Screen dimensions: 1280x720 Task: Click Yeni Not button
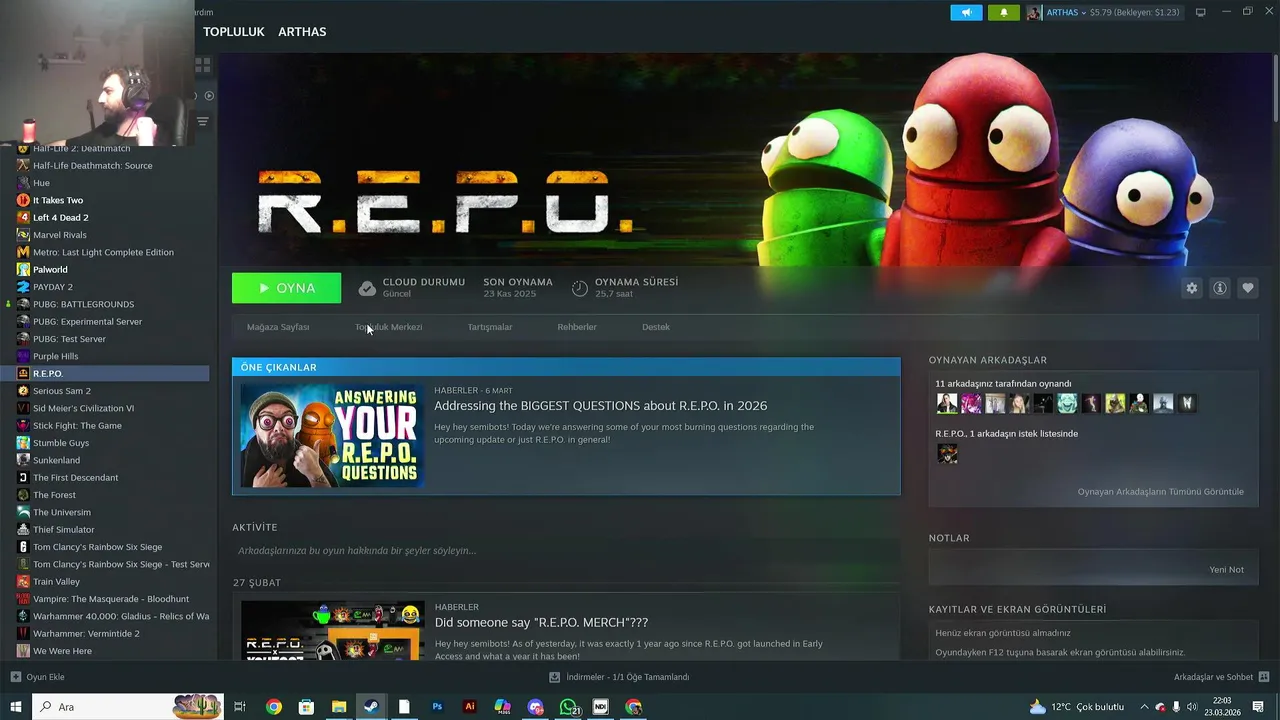1226,570
